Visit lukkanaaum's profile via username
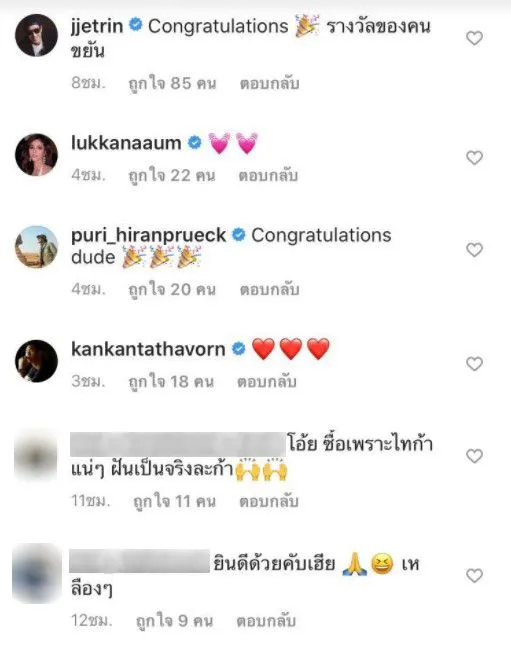 [126, 143]
